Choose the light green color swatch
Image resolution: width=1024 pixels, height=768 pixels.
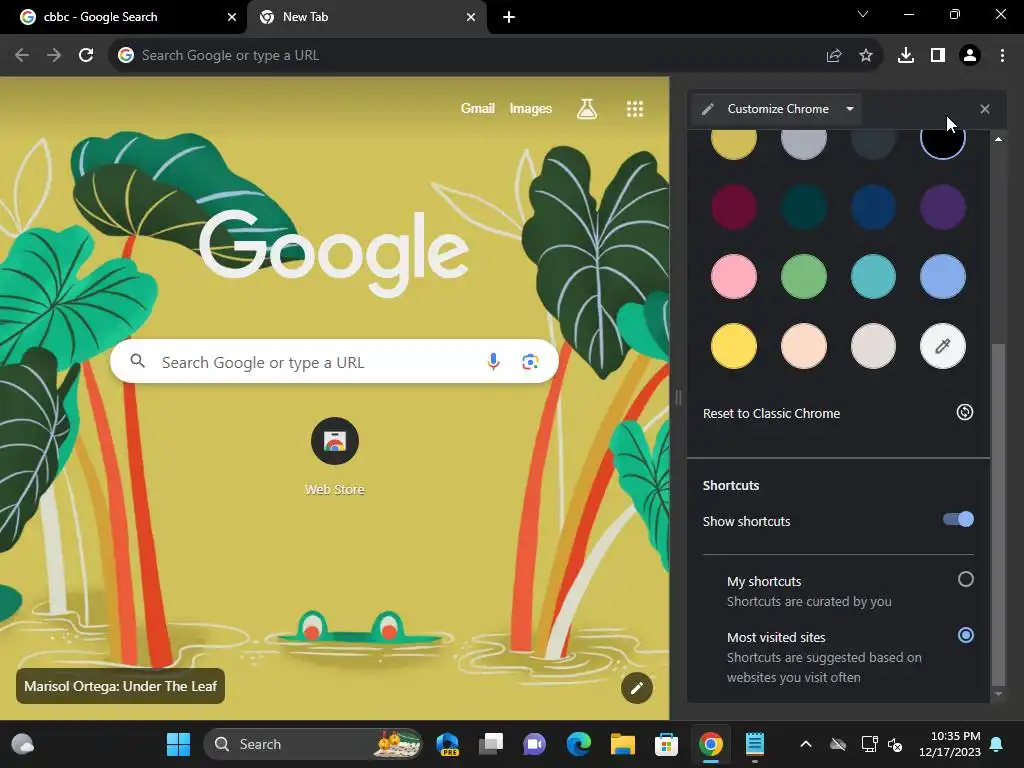pyautogui.click(x=803, y=276)
